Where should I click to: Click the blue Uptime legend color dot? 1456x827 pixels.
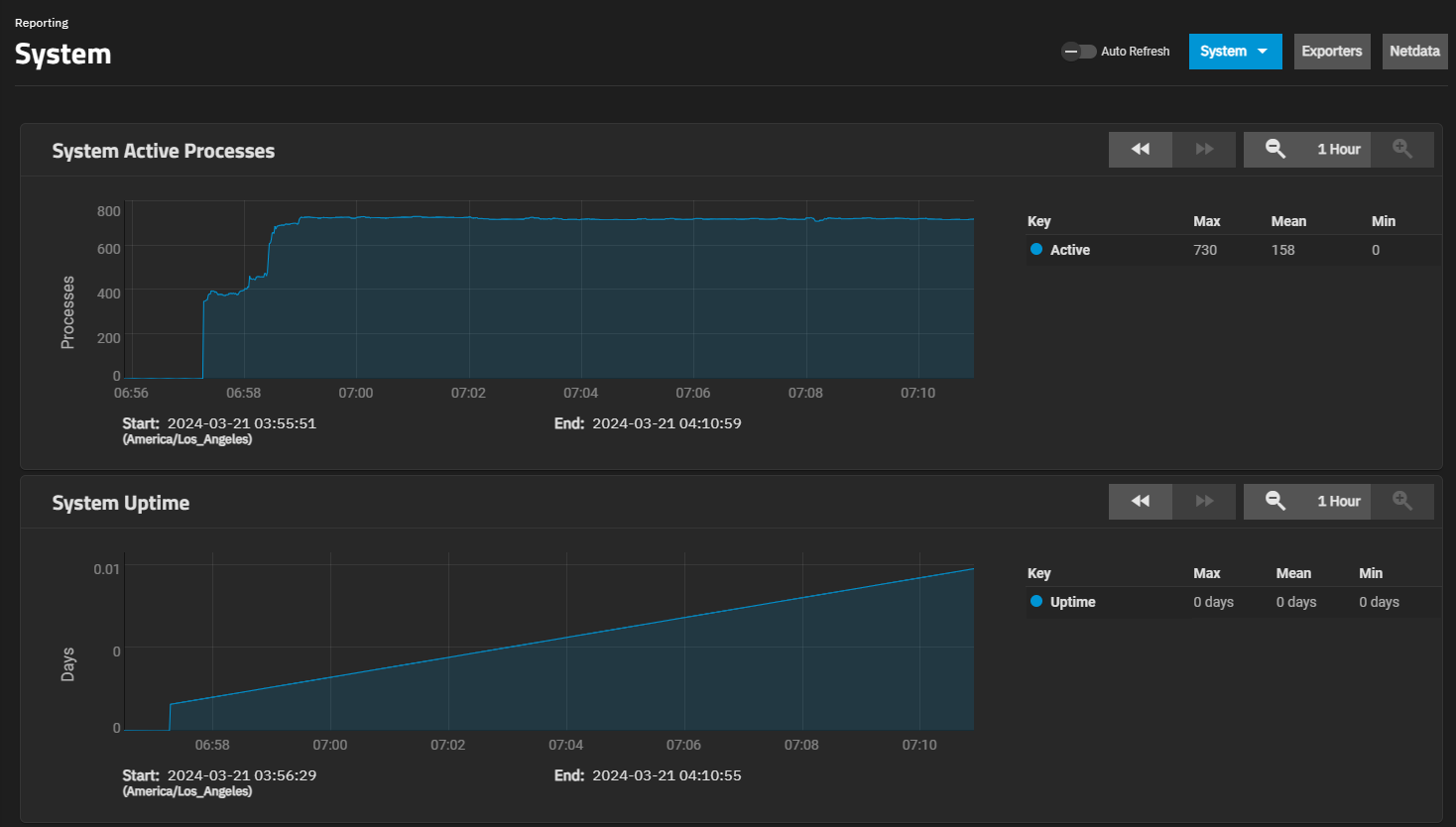[1036, 602]
